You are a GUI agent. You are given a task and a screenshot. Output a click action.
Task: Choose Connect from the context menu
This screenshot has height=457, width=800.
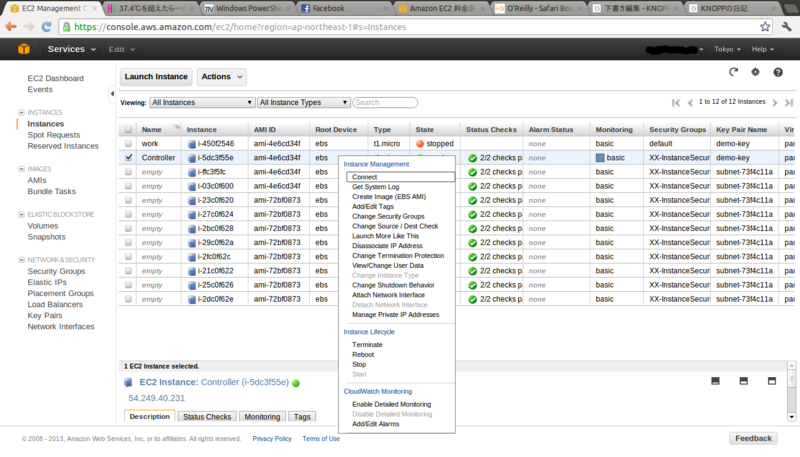400,177
